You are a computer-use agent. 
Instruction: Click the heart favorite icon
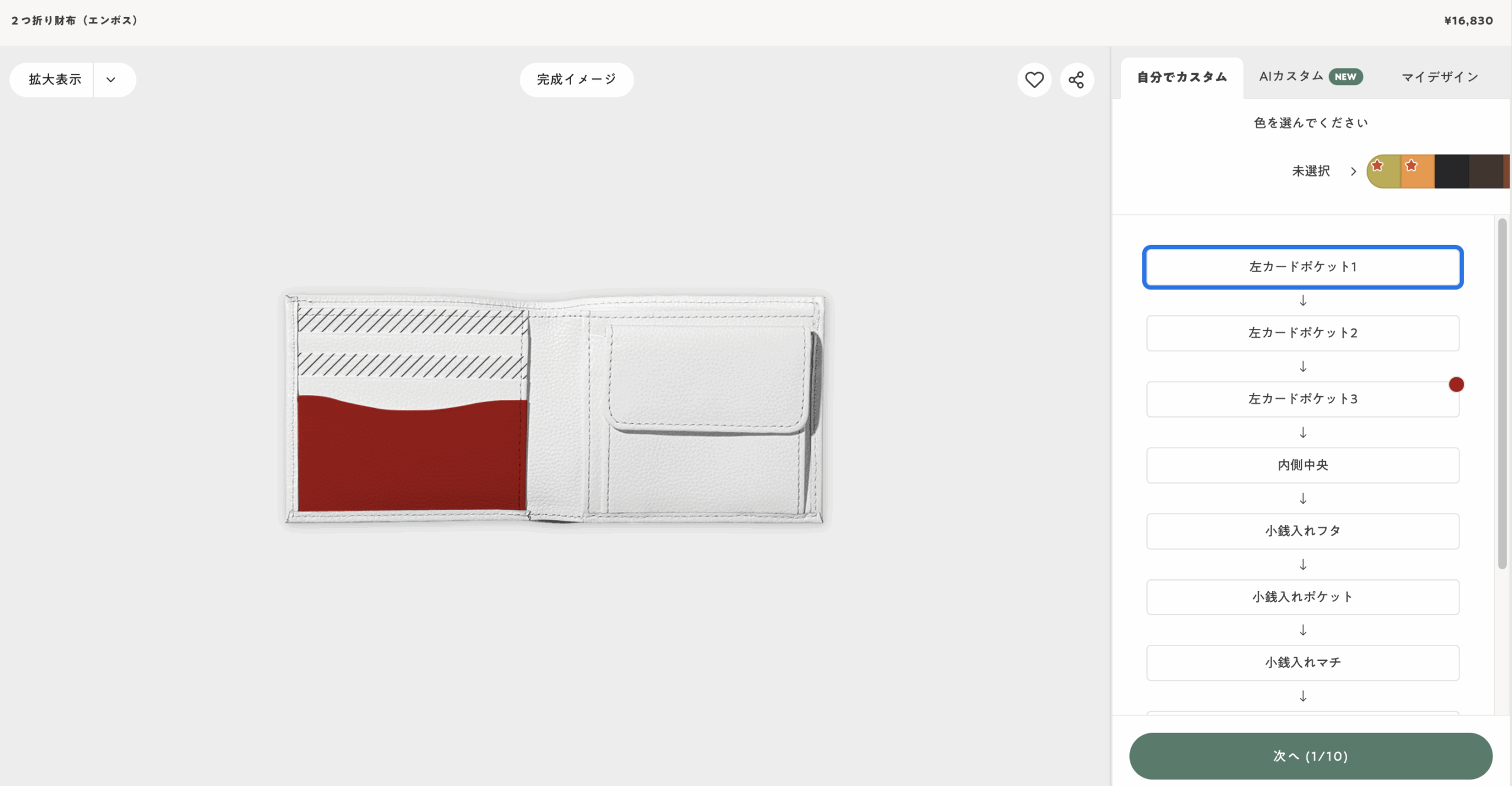(1034, 80)
